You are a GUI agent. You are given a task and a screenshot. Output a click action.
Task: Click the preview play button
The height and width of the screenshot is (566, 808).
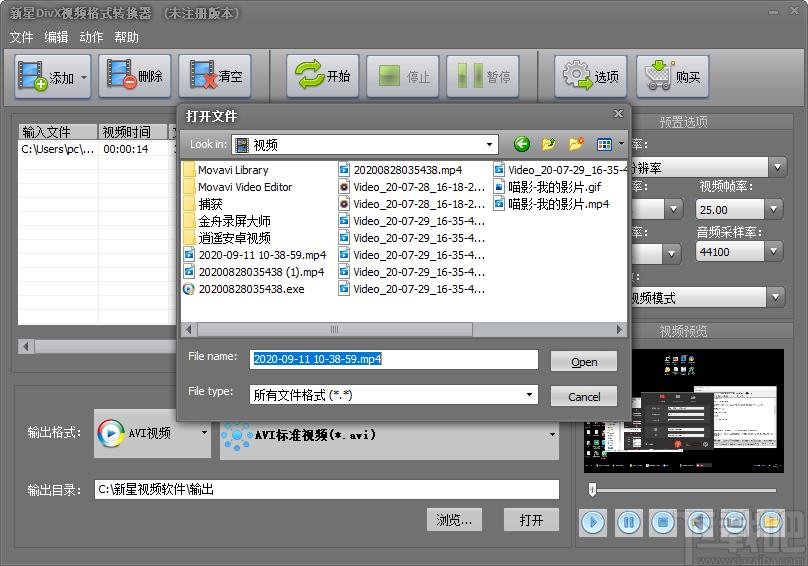[593, 523]
